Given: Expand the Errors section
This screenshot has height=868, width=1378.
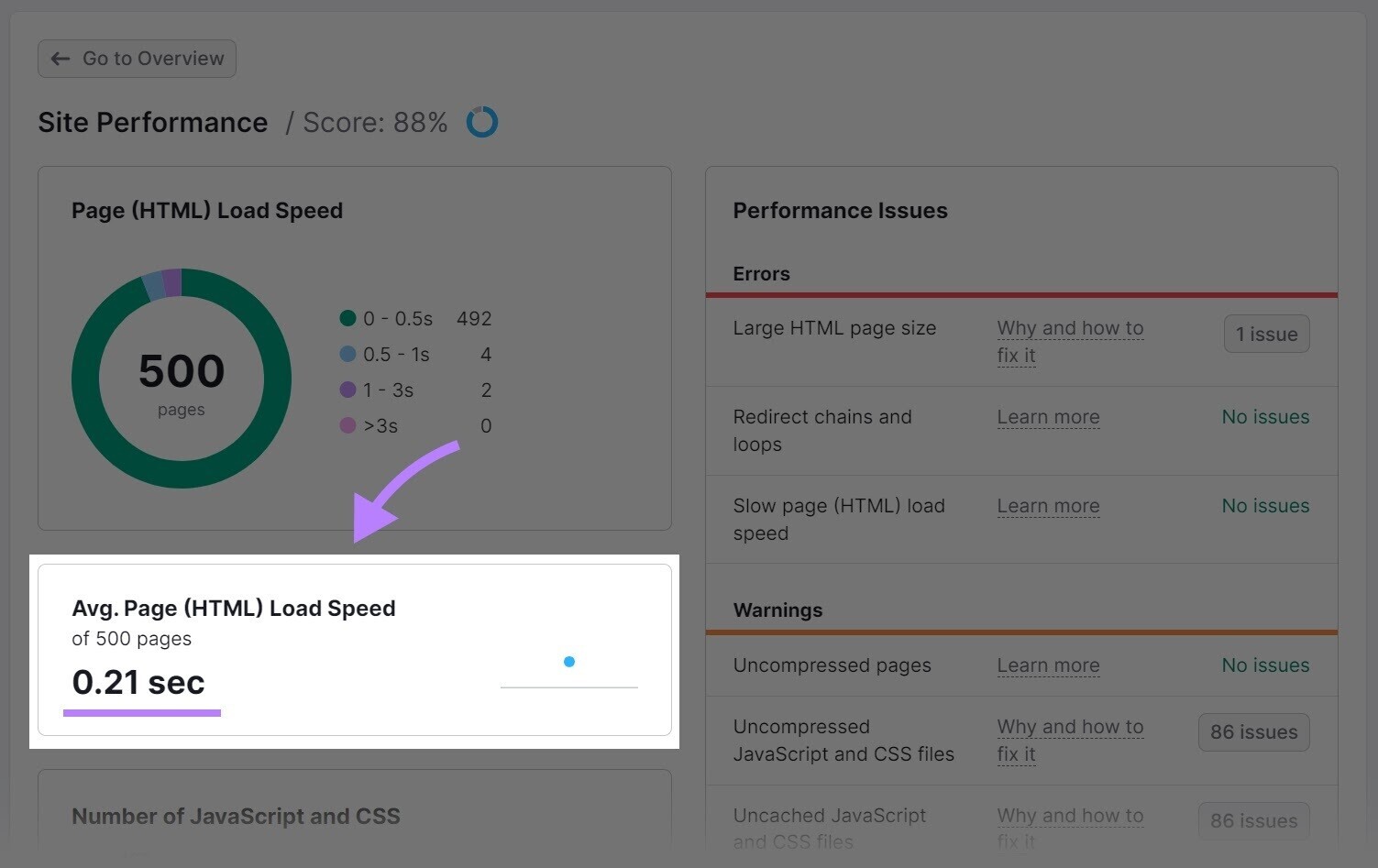Looking at the screenshot, I should tap(761, 273).
